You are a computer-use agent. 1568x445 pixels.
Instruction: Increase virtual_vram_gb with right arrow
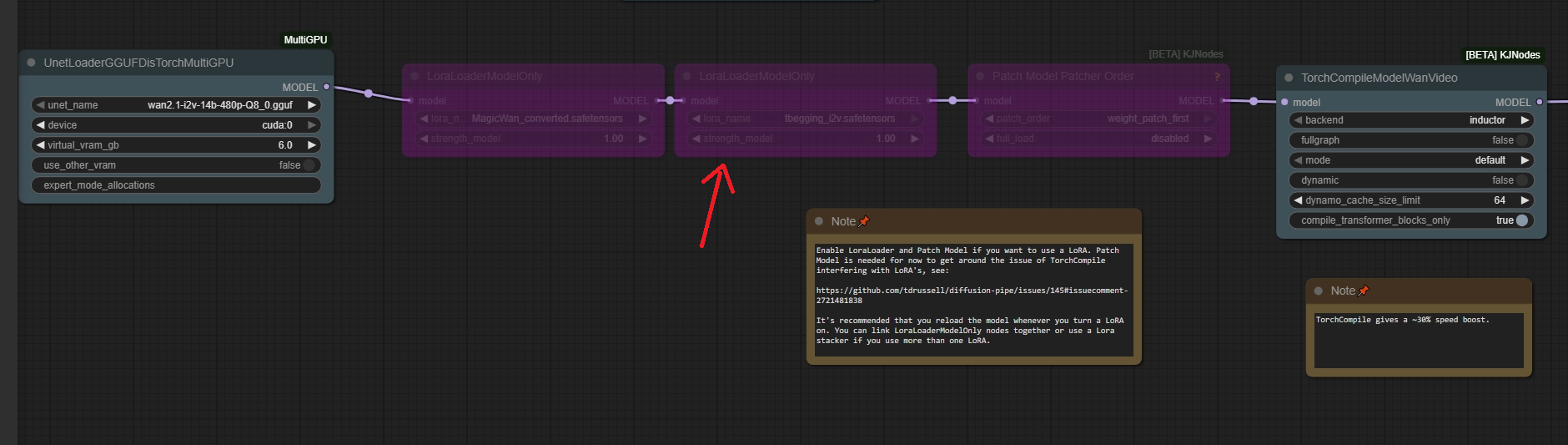(312, 145)
